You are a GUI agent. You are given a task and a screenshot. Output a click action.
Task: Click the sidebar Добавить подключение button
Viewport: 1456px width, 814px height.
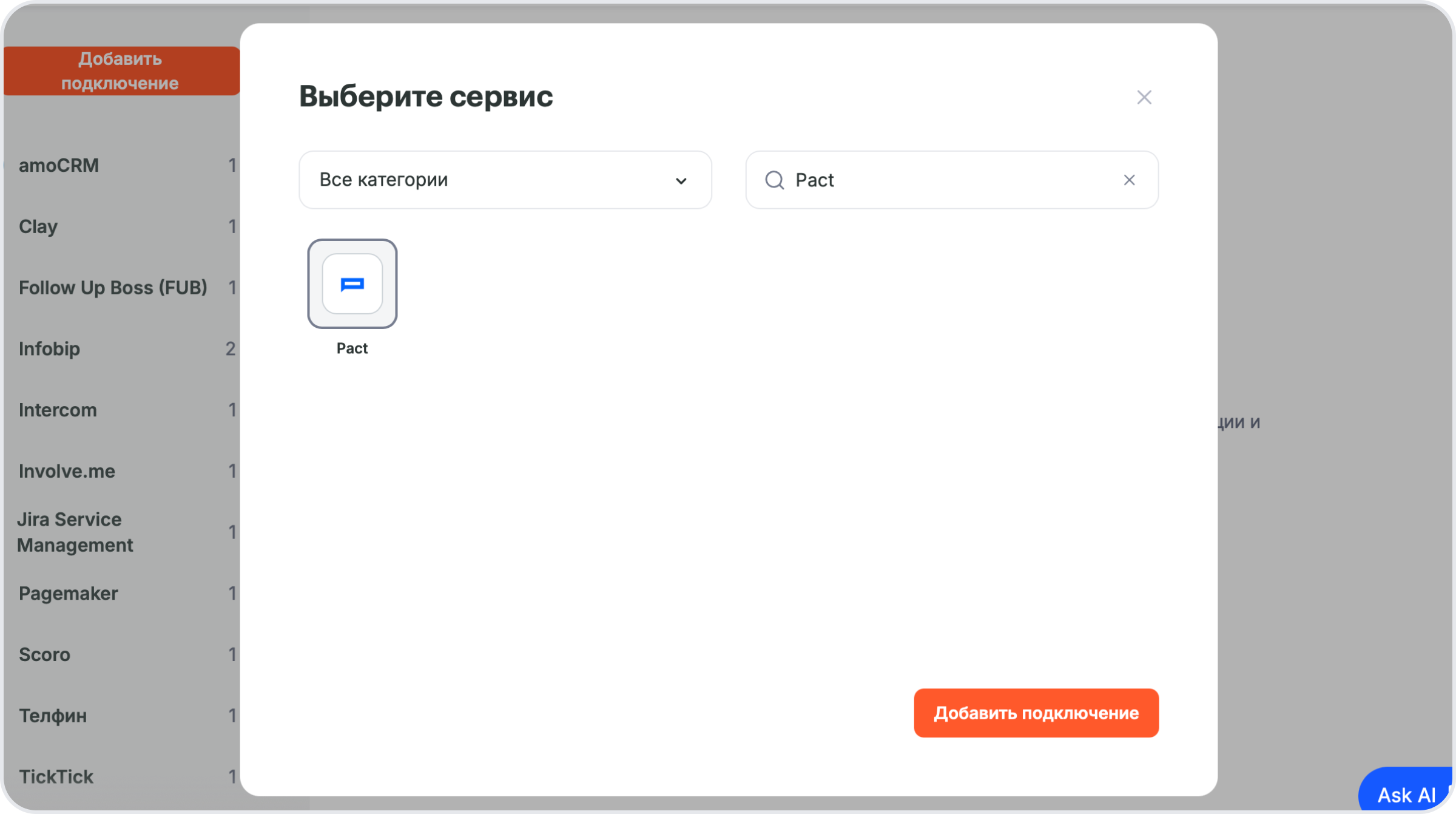pyautogui.click(x=121, y=71)
